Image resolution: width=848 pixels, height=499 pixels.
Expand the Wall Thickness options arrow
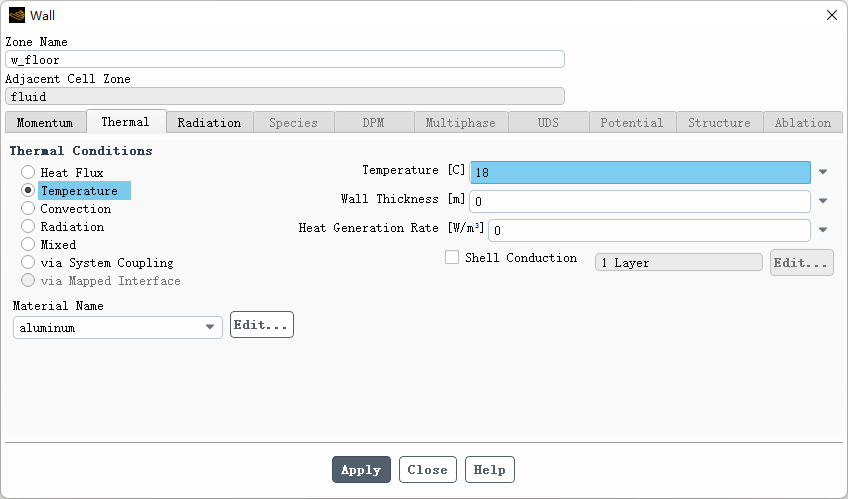pyautogui.click(x=823, y=201)
